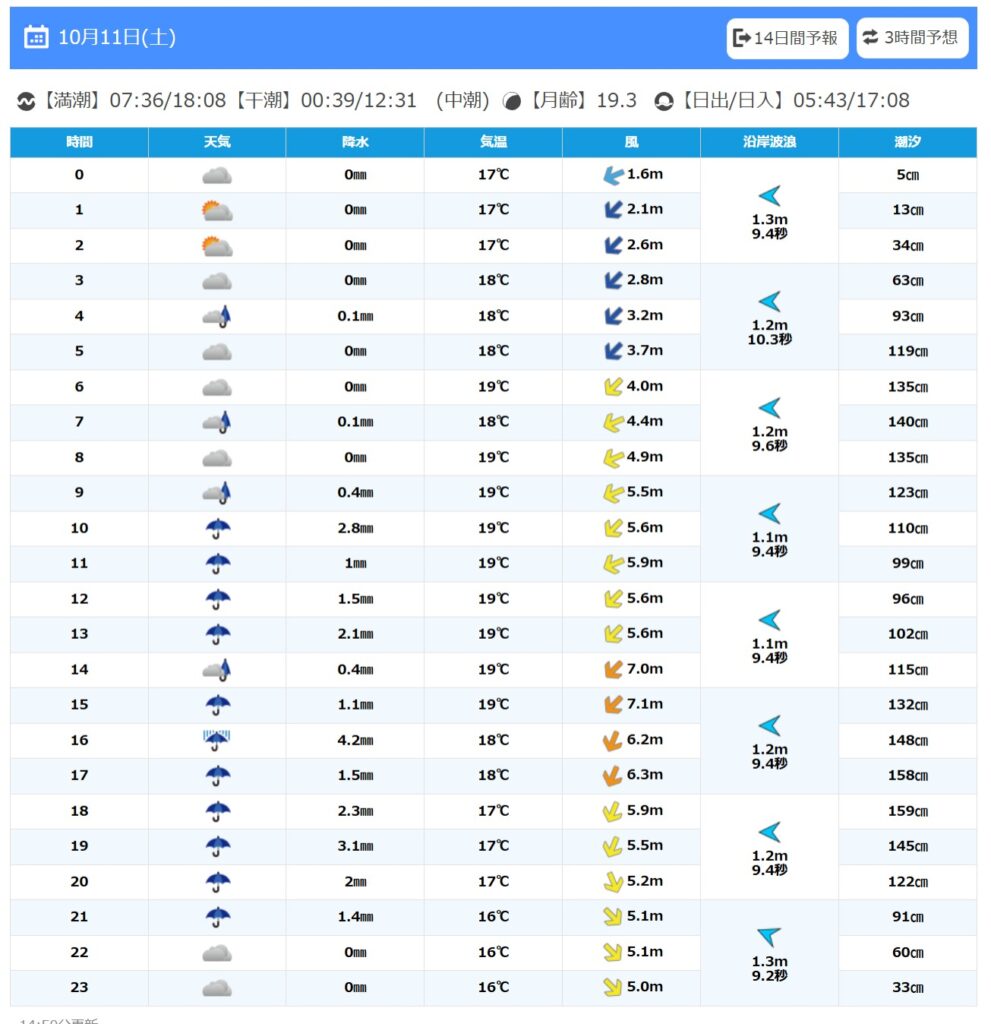
Task: Click the sunrise/sunset times 05:43/17:08
Action: 851,101
